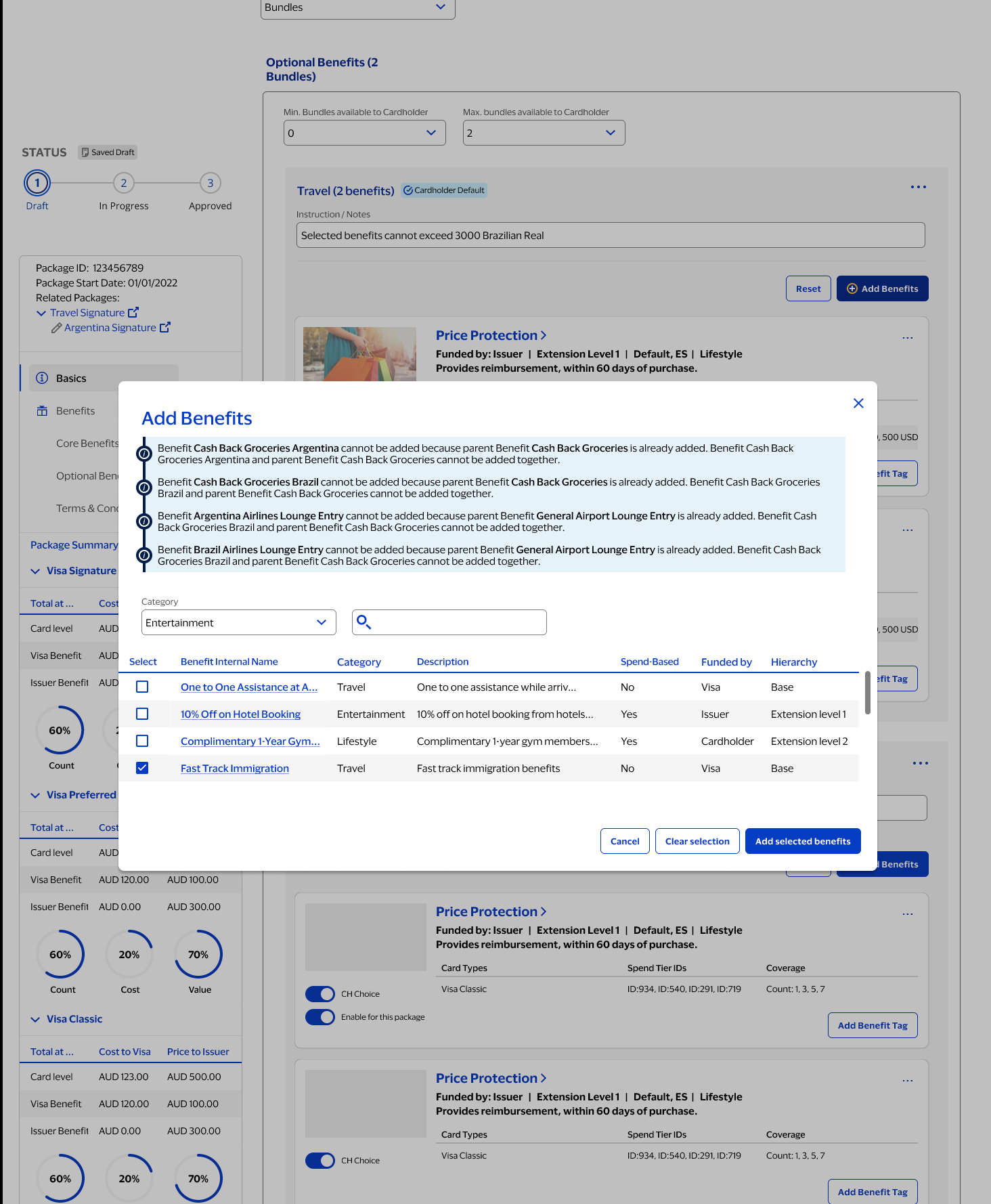Image resolution: width=991 pixels, height=1204 pixels.
Task: Select Terms & Conditions sidebar item
Action: pyautogui.click(x=87, y=509)
